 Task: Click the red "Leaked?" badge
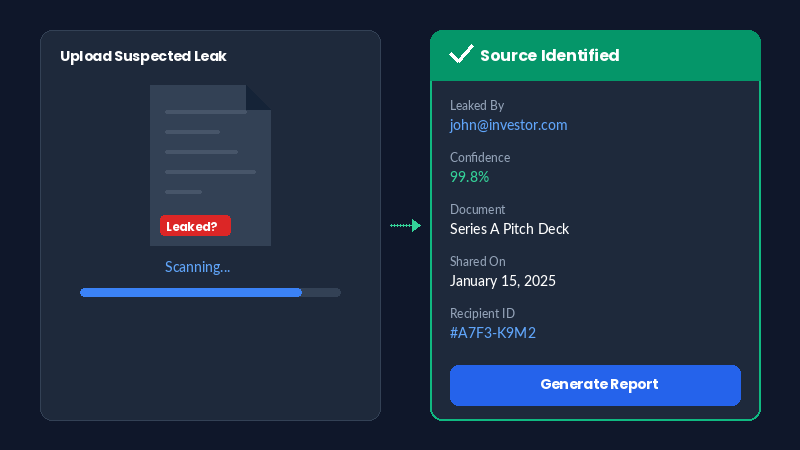[195, 226]
